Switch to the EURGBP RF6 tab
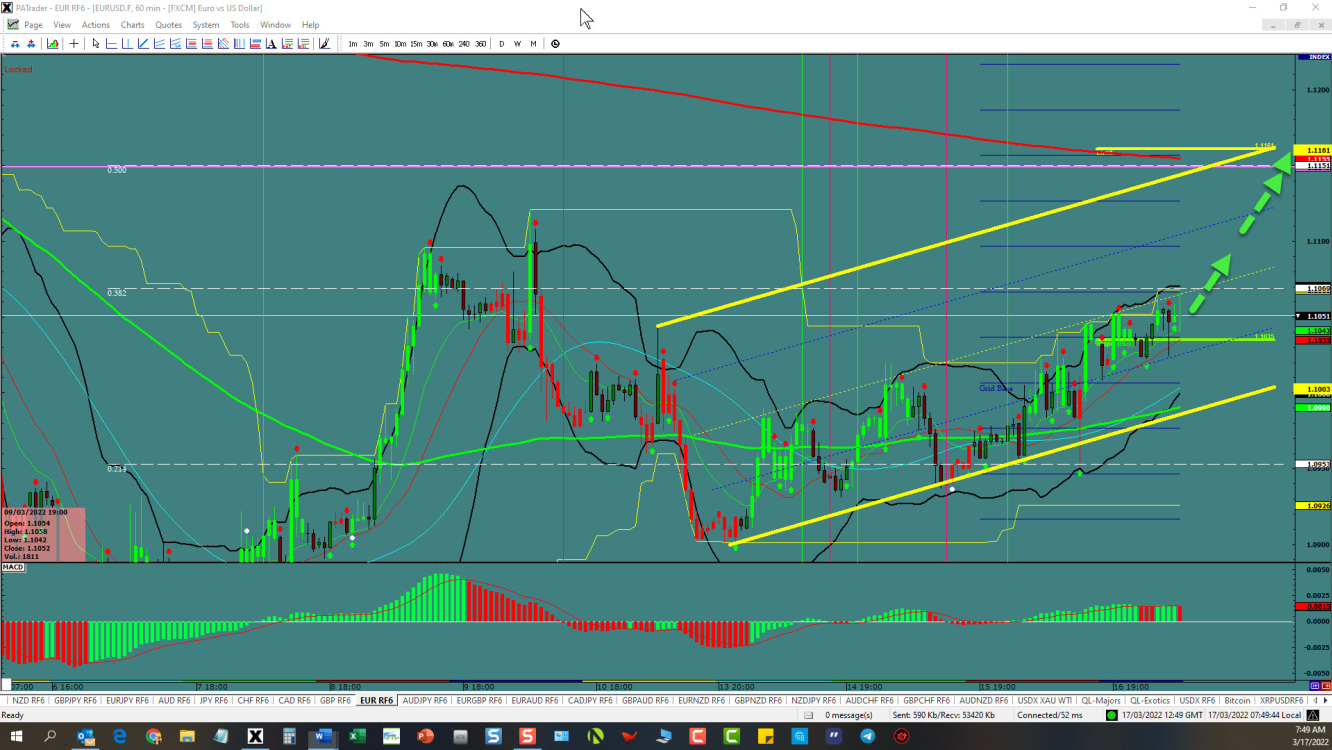Viewport: 1332px width, 750px height. pos(479,700)
